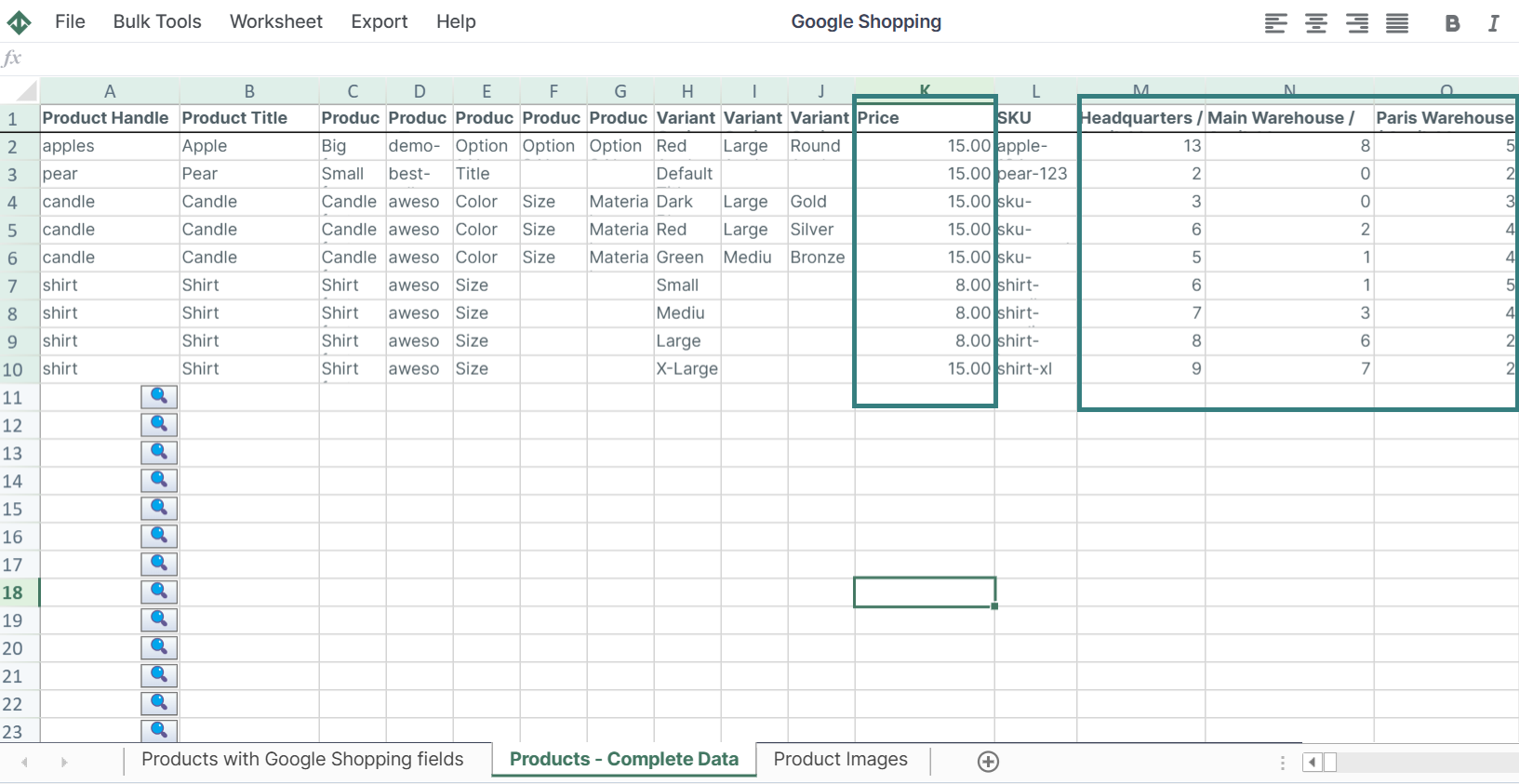This screenshot has height=784, width=1519.
Task: Click the 'Green' variant cell
Action: click(x=687, y=258)
